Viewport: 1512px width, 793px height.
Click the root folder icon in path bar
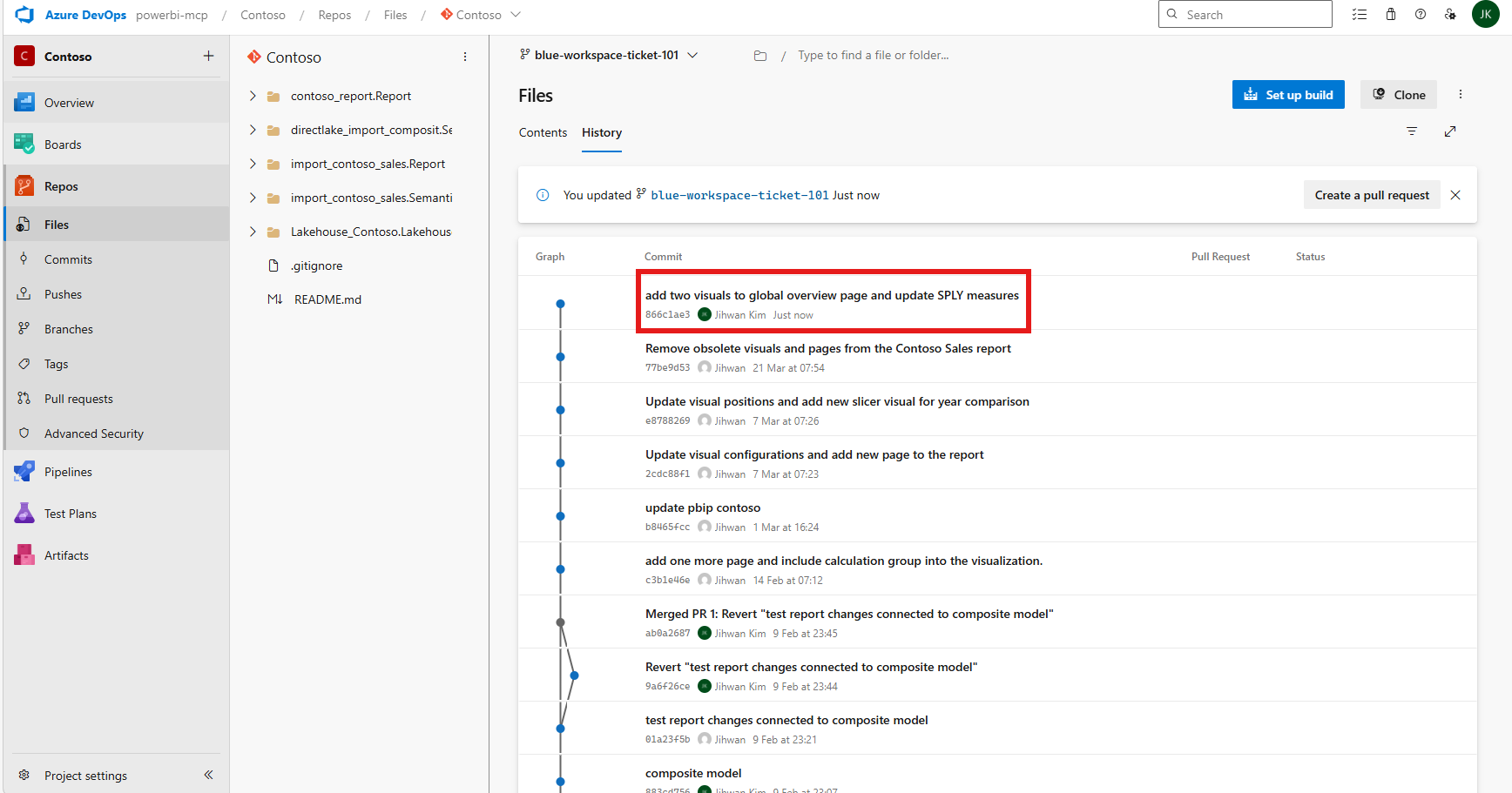(760, 56)
